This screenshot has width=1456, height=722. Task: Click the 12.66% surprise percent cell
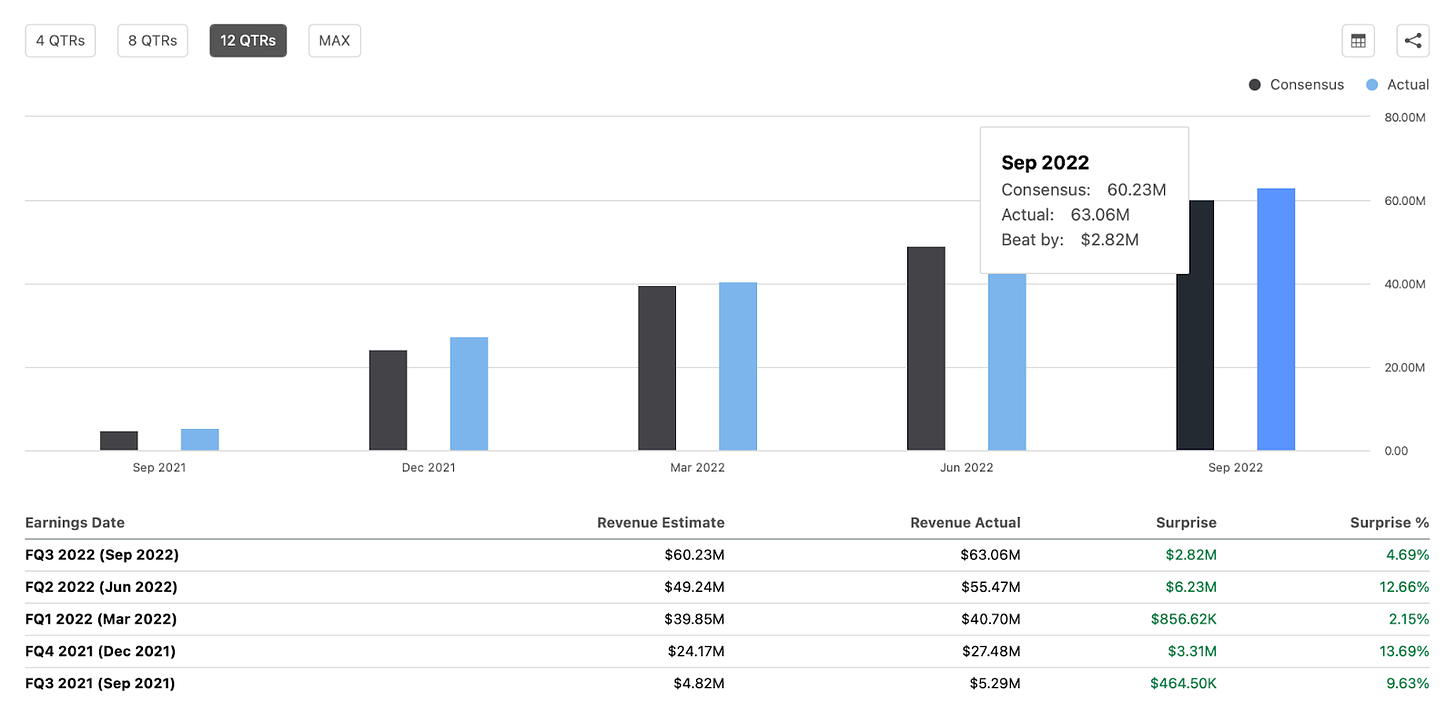tap(1405, 587)
